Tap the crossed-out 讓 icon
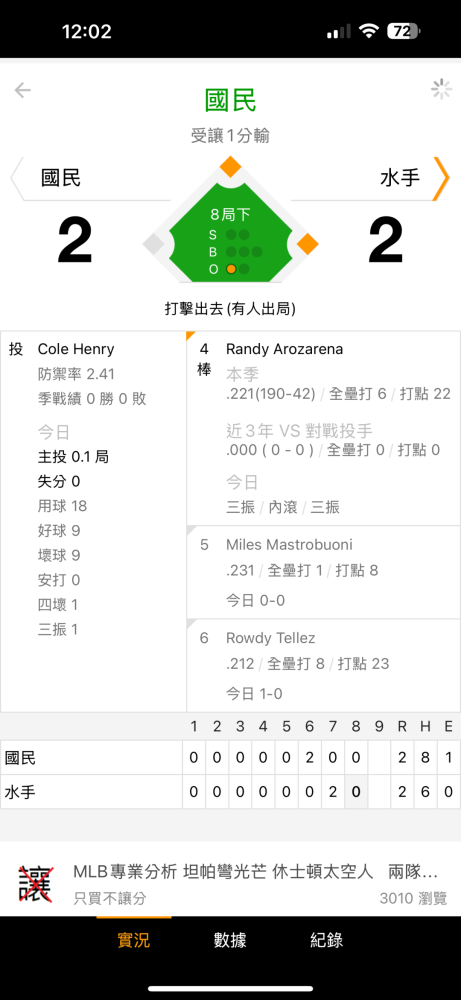 (x=35, y=884)
